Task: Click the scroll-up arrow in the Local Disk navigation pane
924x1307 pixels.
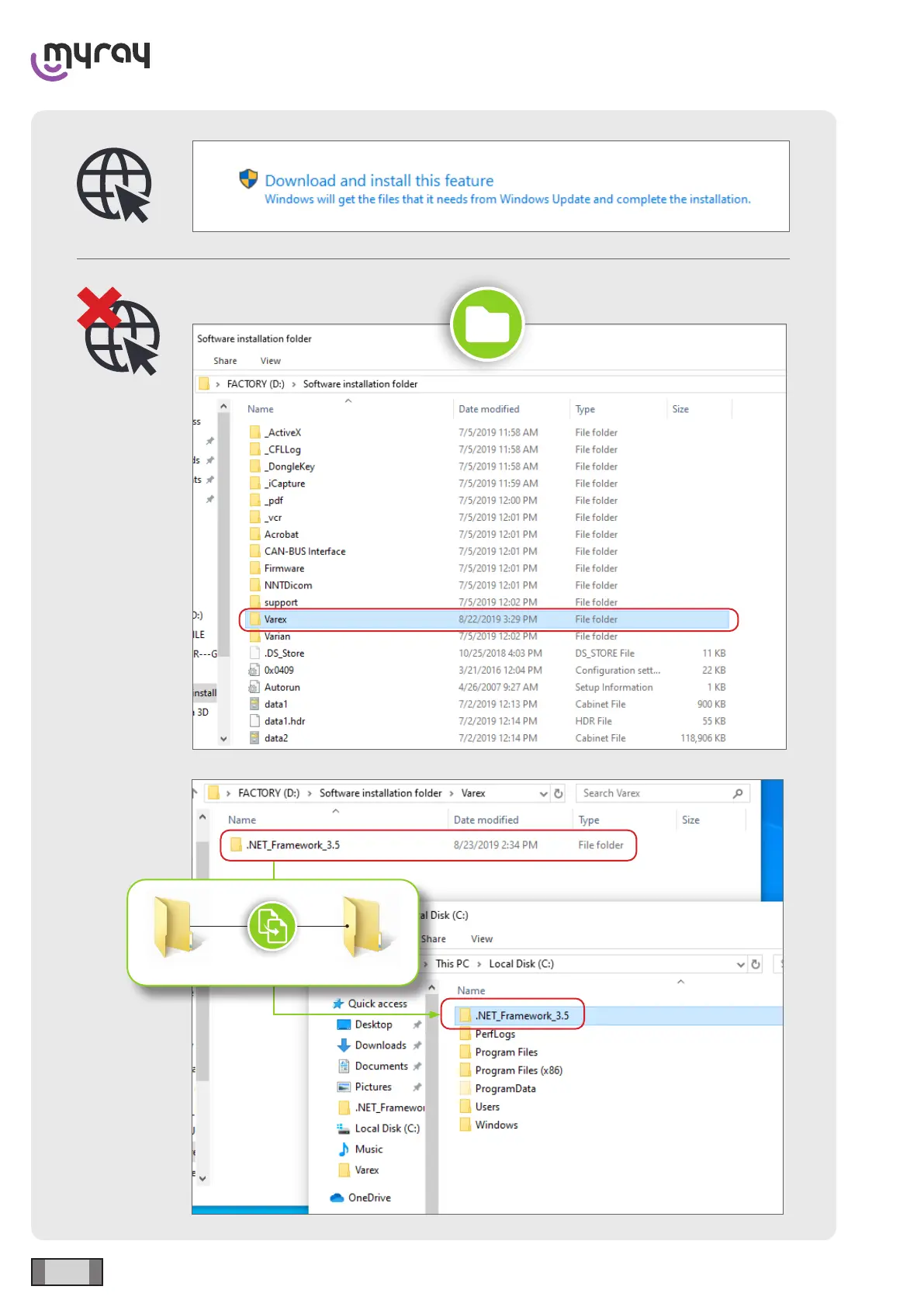Action: pyautogui.click(x=432, y=988)
